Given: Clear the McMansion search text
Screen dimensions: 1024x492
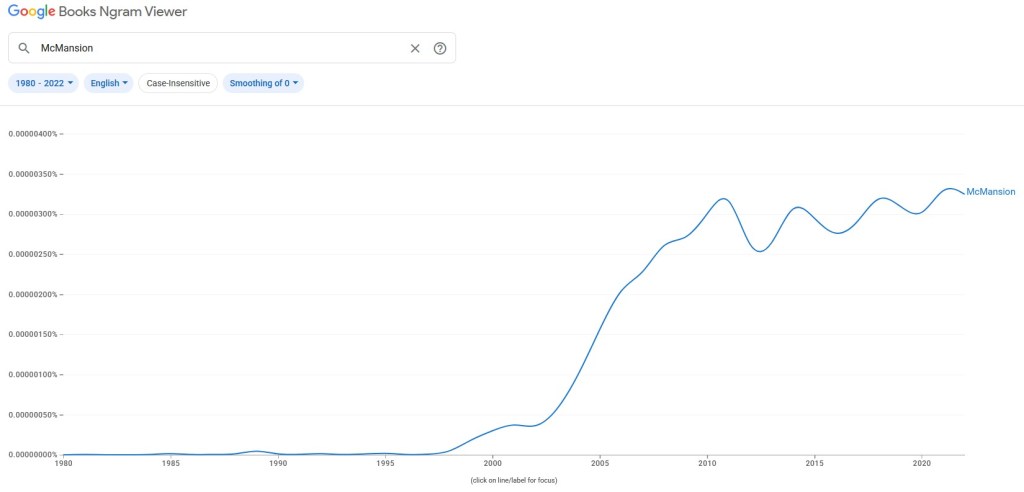Looking at the screenshot, I should [x=415, y=48].
